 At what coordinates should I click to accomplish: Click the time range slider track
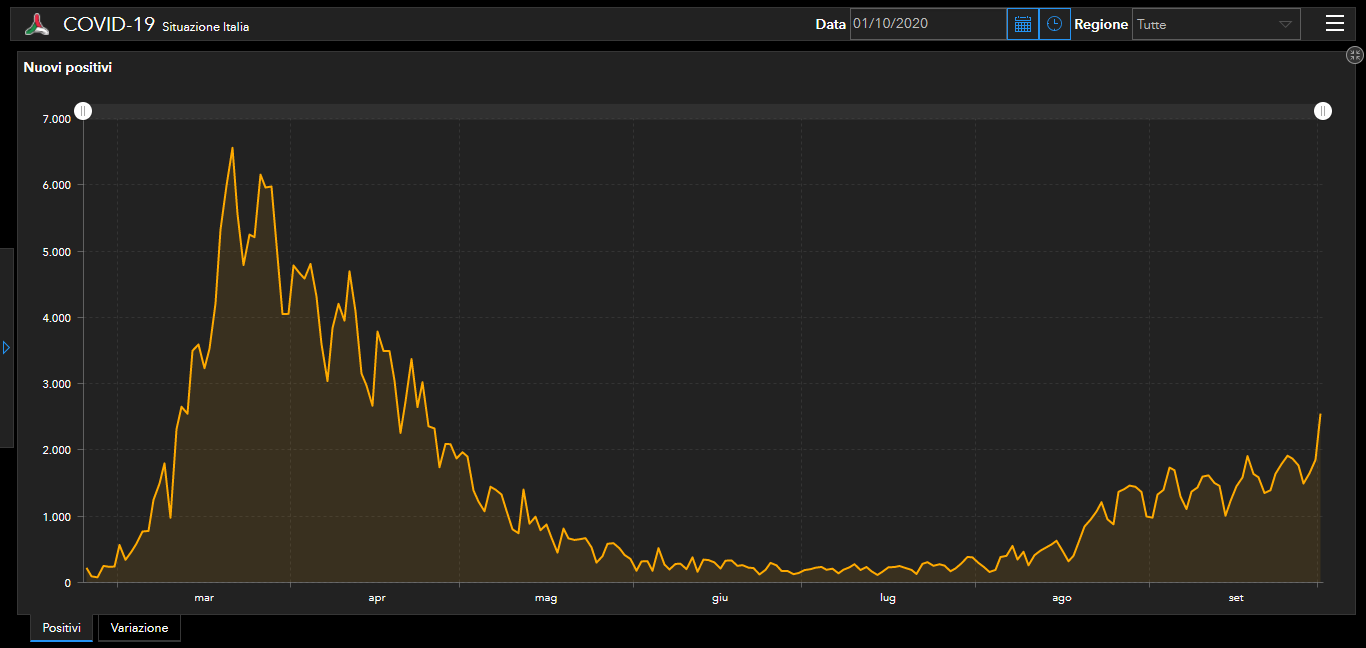click(x=700, y=111)
